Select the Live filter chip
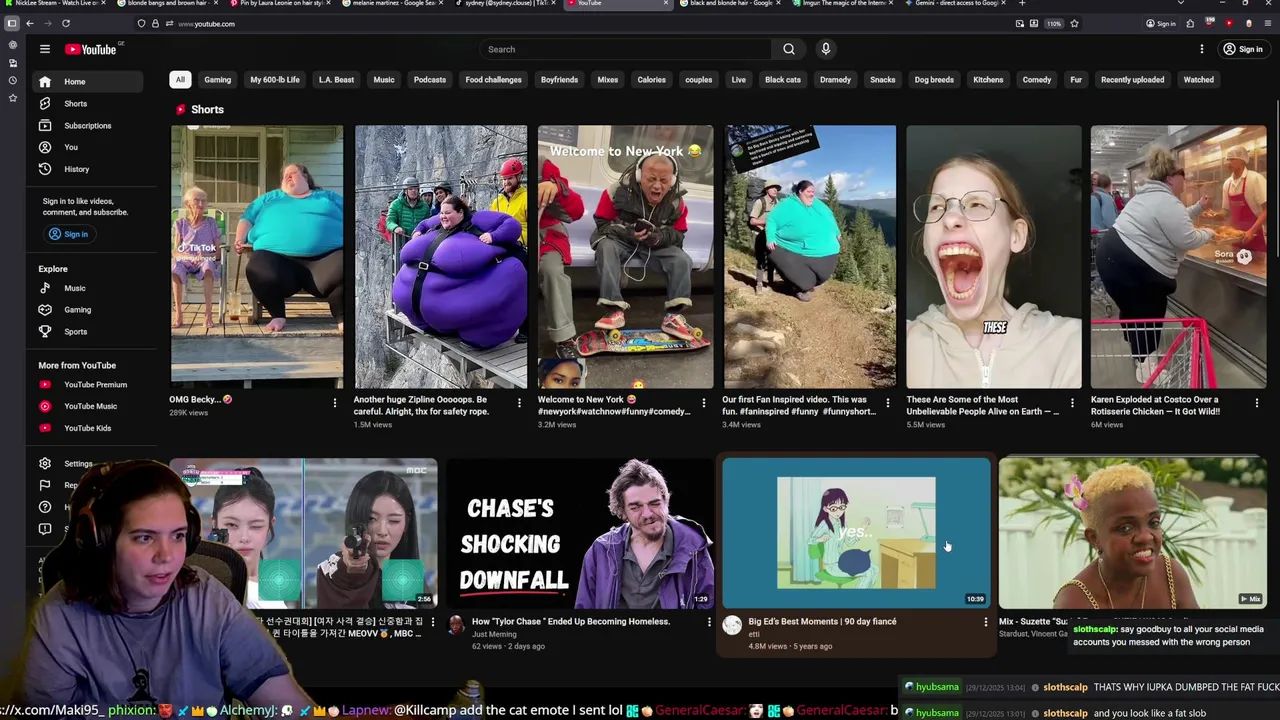 pyautogui.click(x=738, y=80)
